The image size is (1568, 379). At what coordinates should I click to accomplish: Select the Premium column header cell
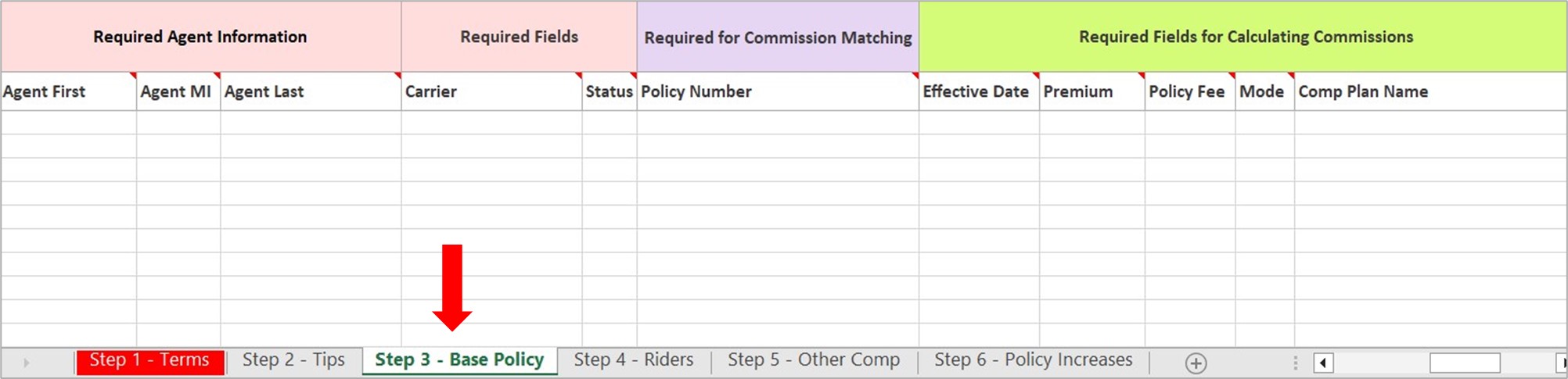pos(1091,91)
